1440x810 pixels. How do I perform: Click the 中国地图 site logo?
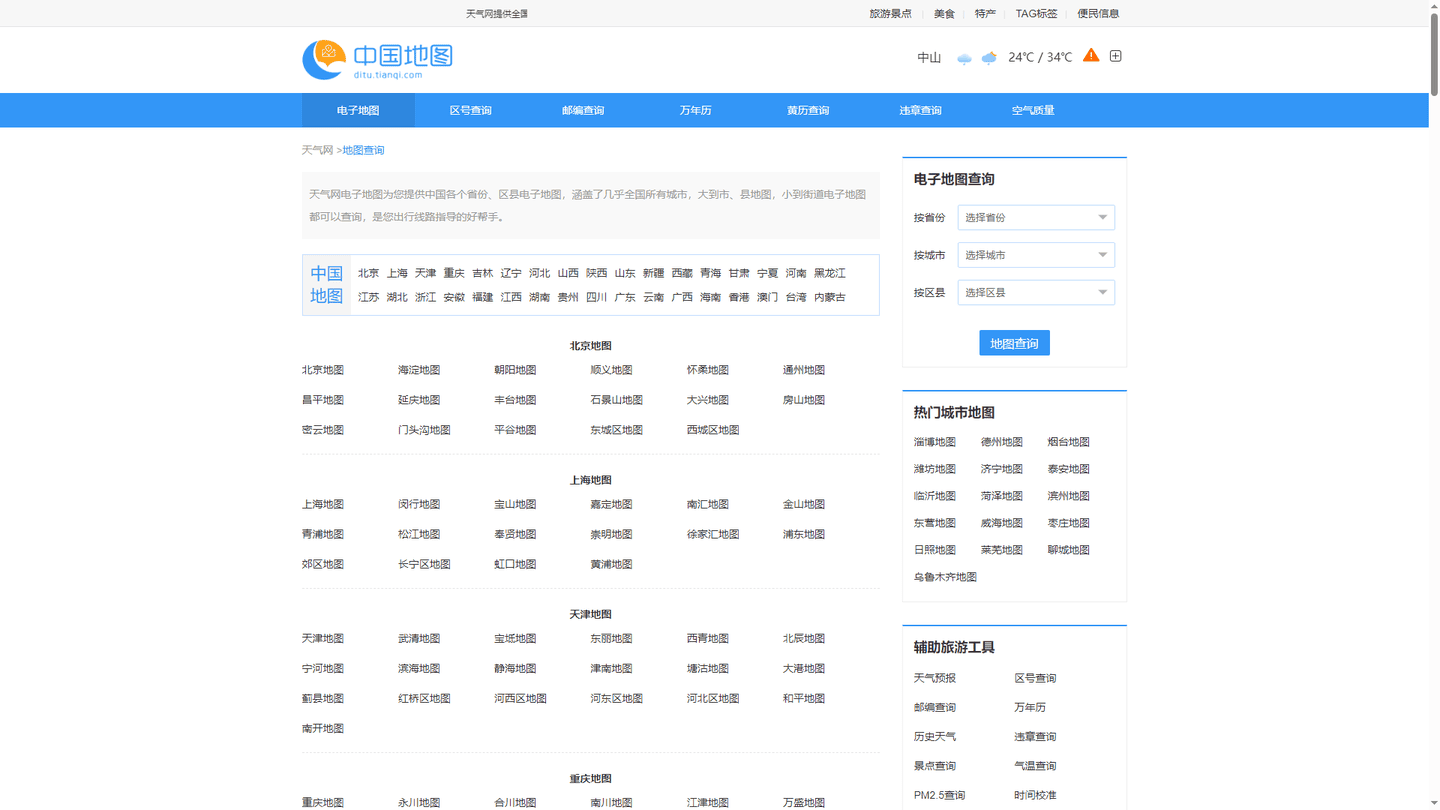[377, 60]
